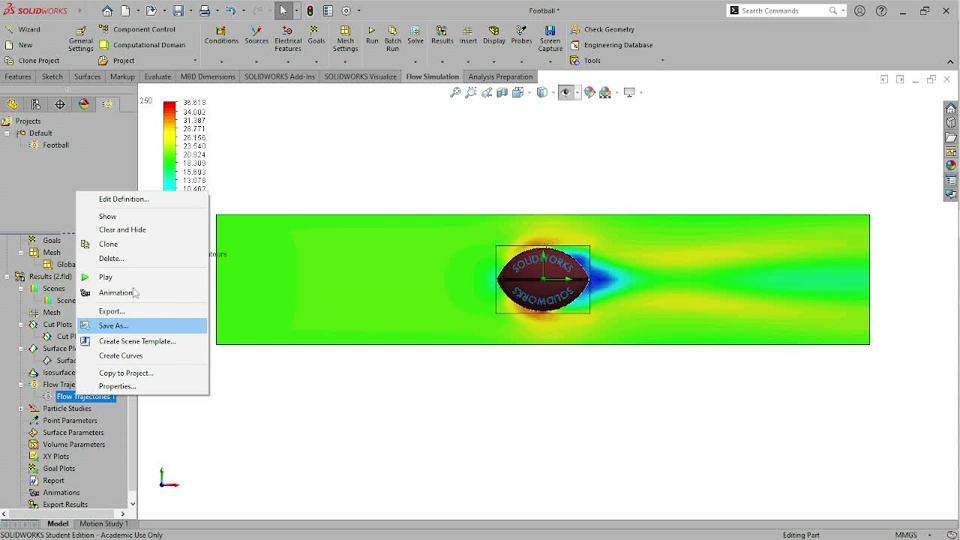Image resolution: width=960 pixels, height=540 pixels.
Task: Open Electrical Features
Action: 288,39
